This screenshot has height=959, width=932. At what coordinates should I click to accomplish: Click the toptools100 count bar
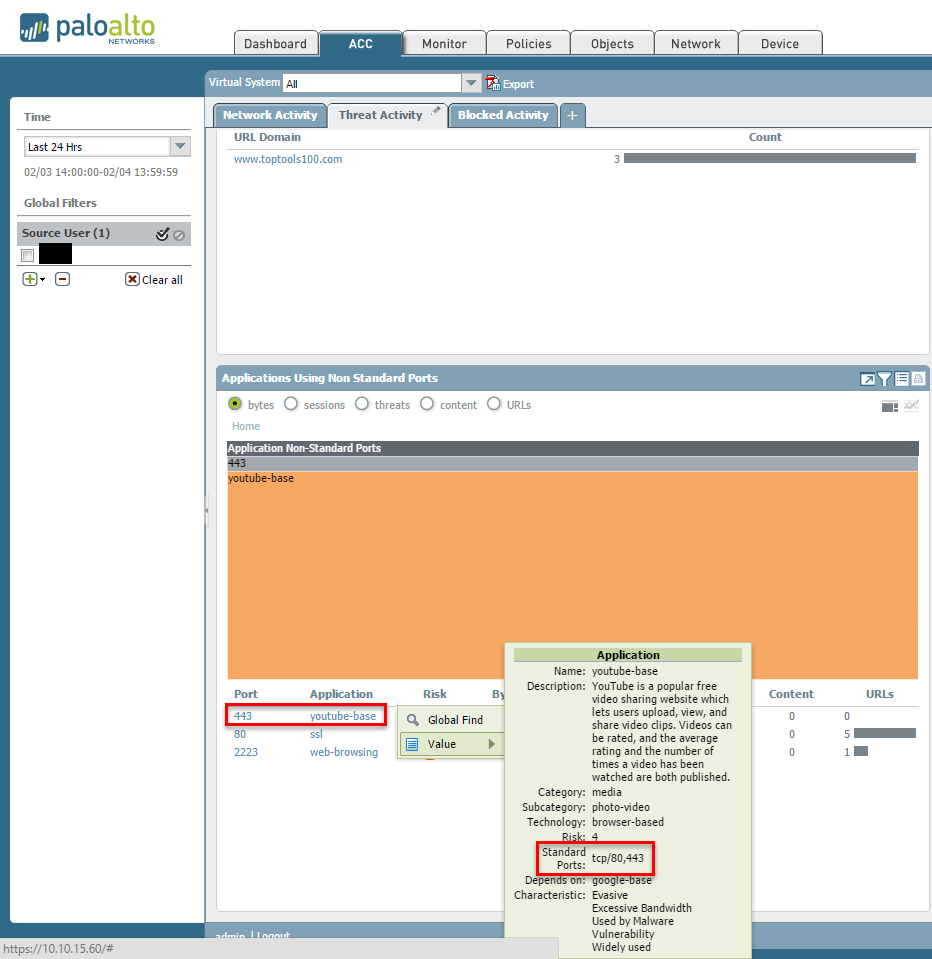click(x=769, y=158)
